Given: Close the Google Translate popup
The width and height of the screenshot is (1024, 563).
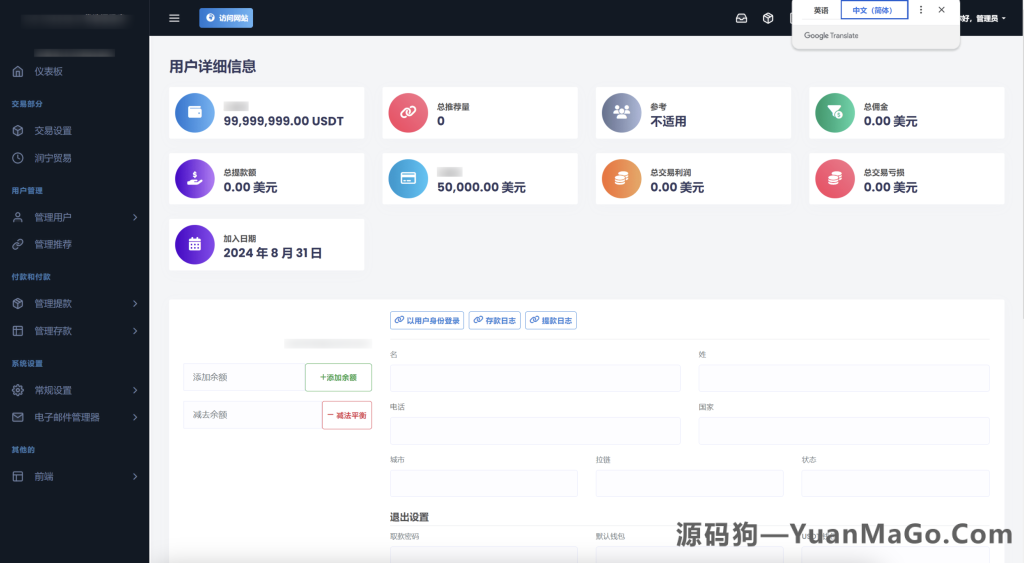Looking at the screenshot, I should [941, 10].
